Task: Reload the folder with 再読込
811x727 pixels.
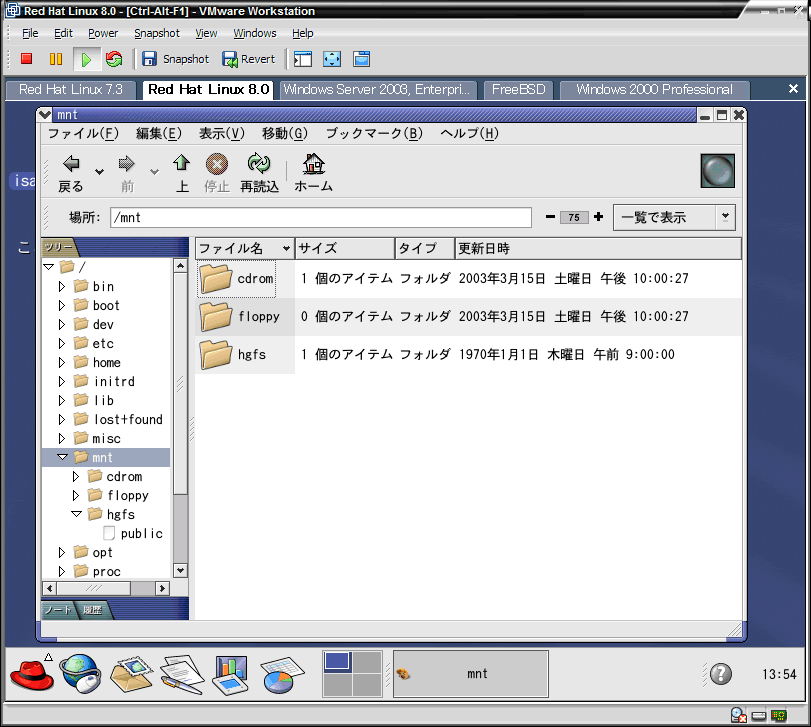Action: tap(259, 173)
